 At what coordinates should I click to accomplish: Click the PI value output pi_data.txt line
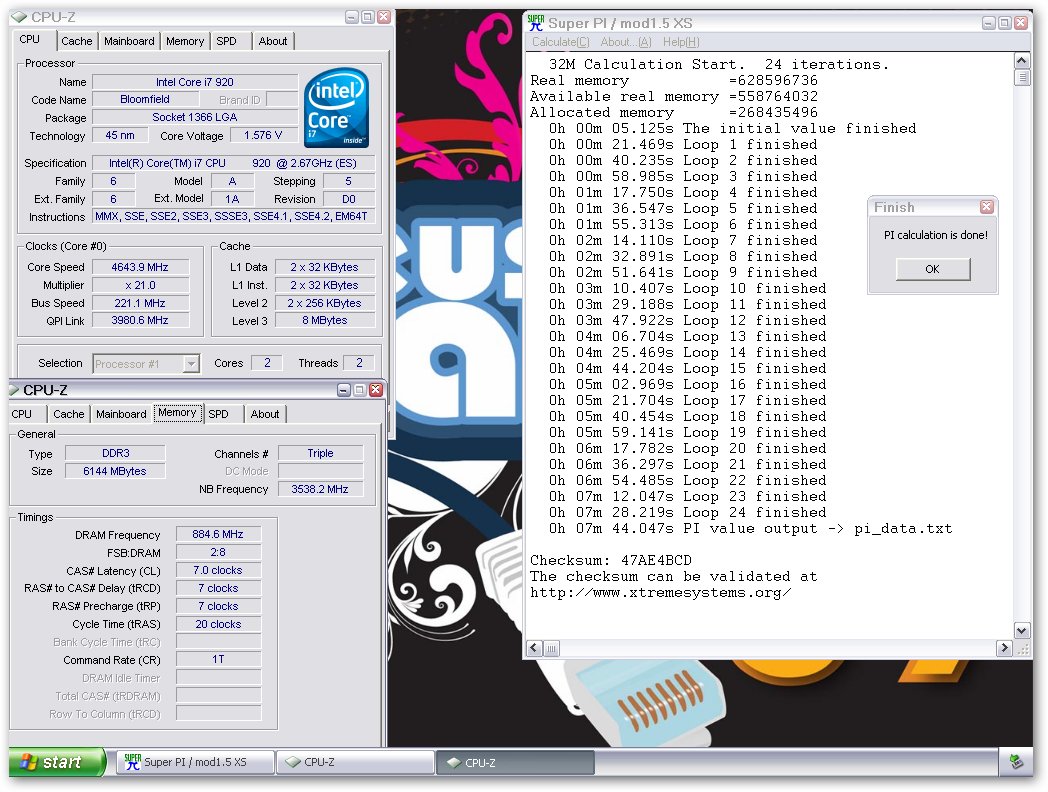point(751,528)
